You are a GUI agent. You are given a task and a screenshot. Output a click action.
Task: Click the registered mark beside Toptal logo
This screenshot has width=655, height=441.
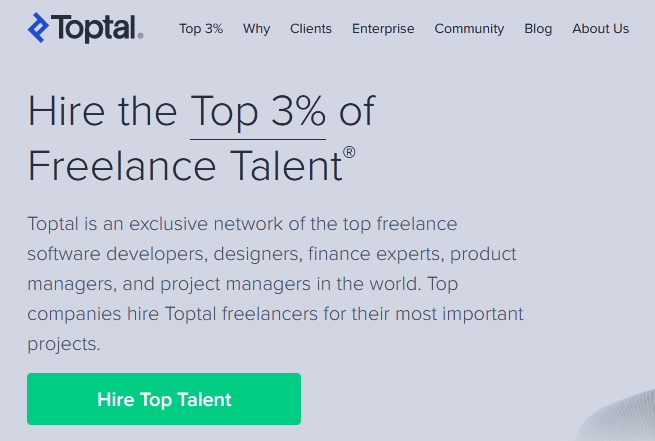tap(140, 36)
